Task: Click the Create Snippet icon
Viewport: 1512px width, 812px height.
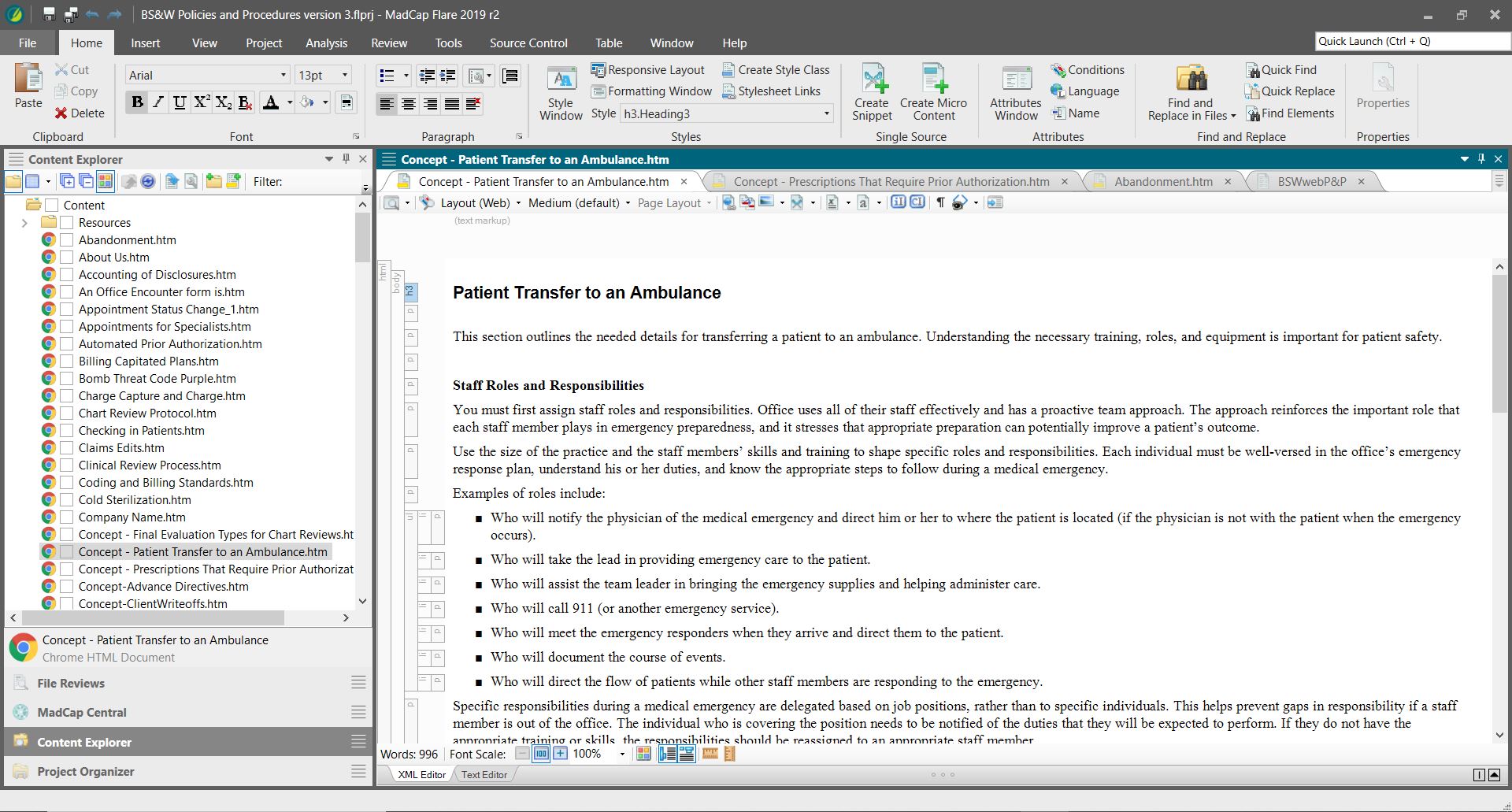Action: [872, 80]
